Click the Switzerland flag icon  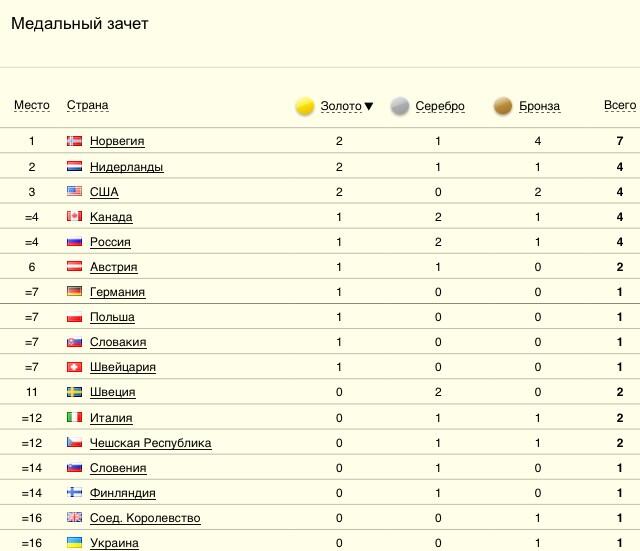tap(74, 367)
